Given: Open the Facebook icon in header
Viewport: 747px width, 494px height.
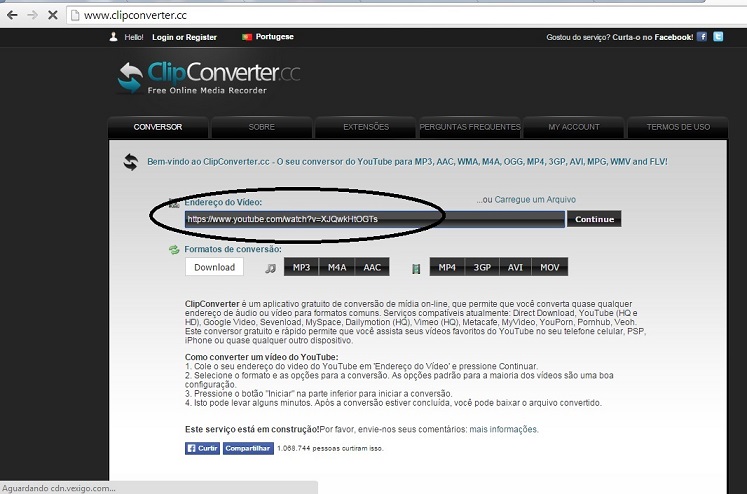Looking at the screenshot, I should click(702, 37).
